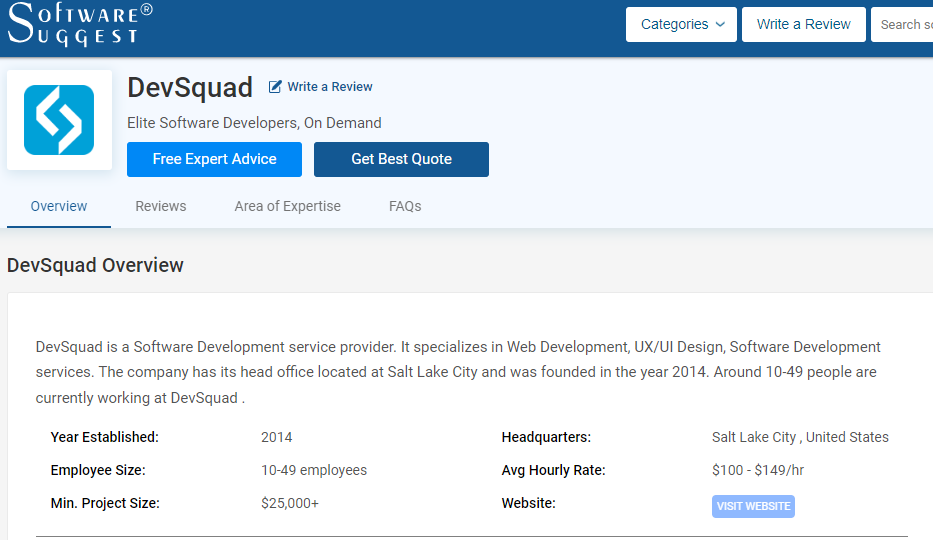
Task: Click the Website label
Action: pos(528,504)
